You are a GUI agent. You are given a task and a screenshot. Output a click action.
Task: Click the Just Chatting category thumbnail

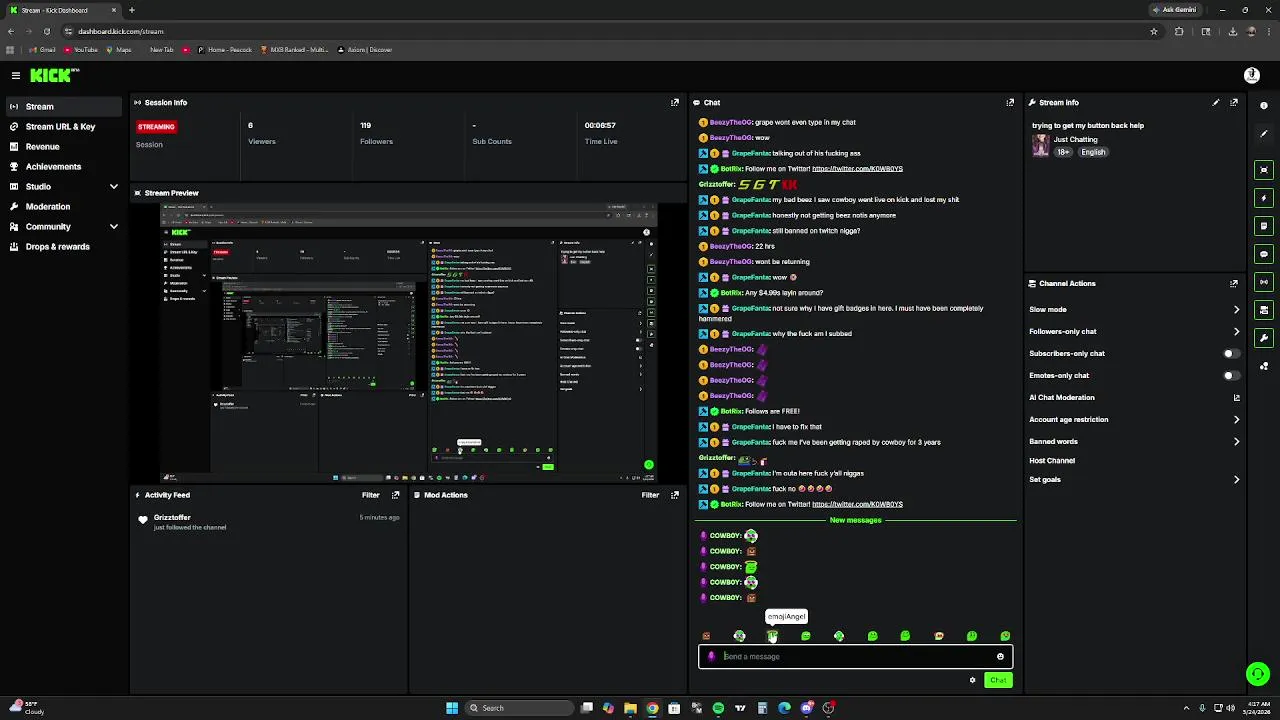pyautogui.click(x=1041, y=145)
